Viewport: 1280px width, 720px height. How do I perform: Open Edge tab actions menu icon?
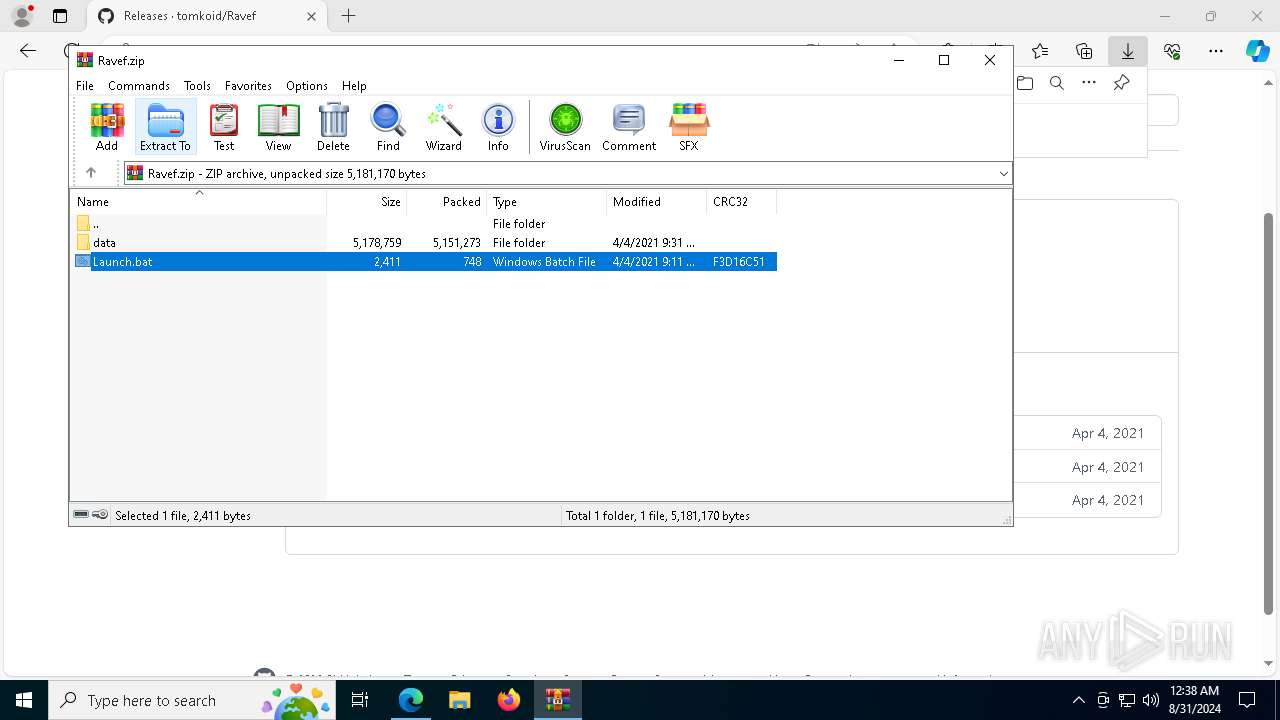coord(60,16)
